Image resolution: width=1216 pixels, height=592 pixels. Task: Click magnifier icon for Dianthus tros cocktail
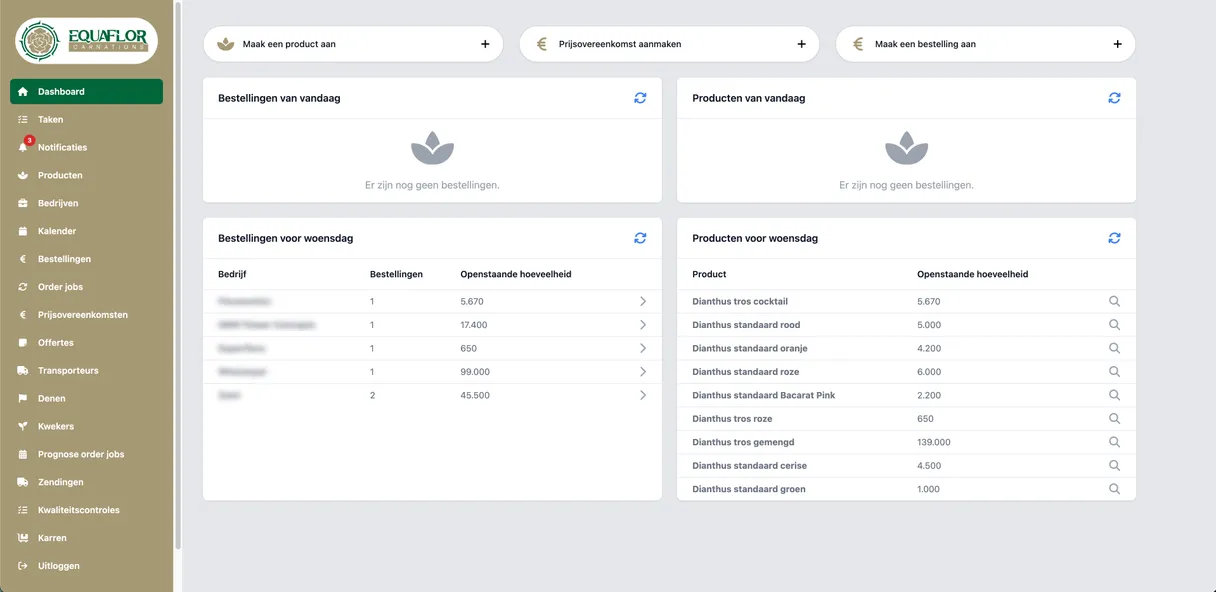tap(1114, 301)
